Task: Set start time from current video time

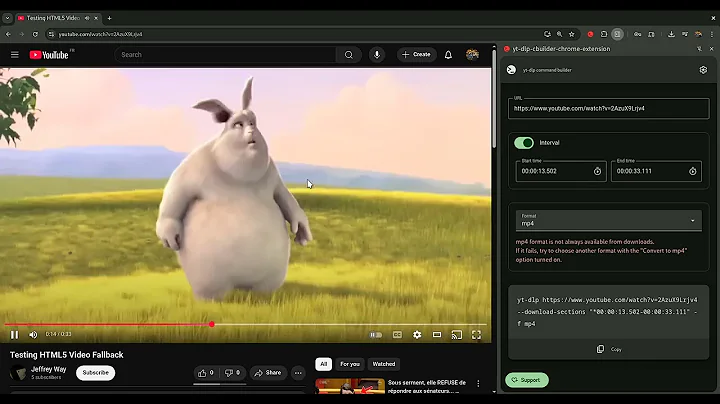Action: click(x=597, y=171)
